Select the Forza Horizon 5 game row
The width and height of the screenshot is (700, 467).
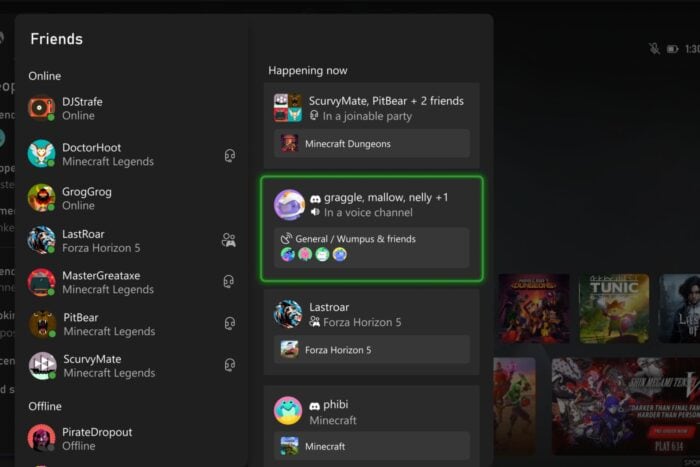[x=371, y=350]
